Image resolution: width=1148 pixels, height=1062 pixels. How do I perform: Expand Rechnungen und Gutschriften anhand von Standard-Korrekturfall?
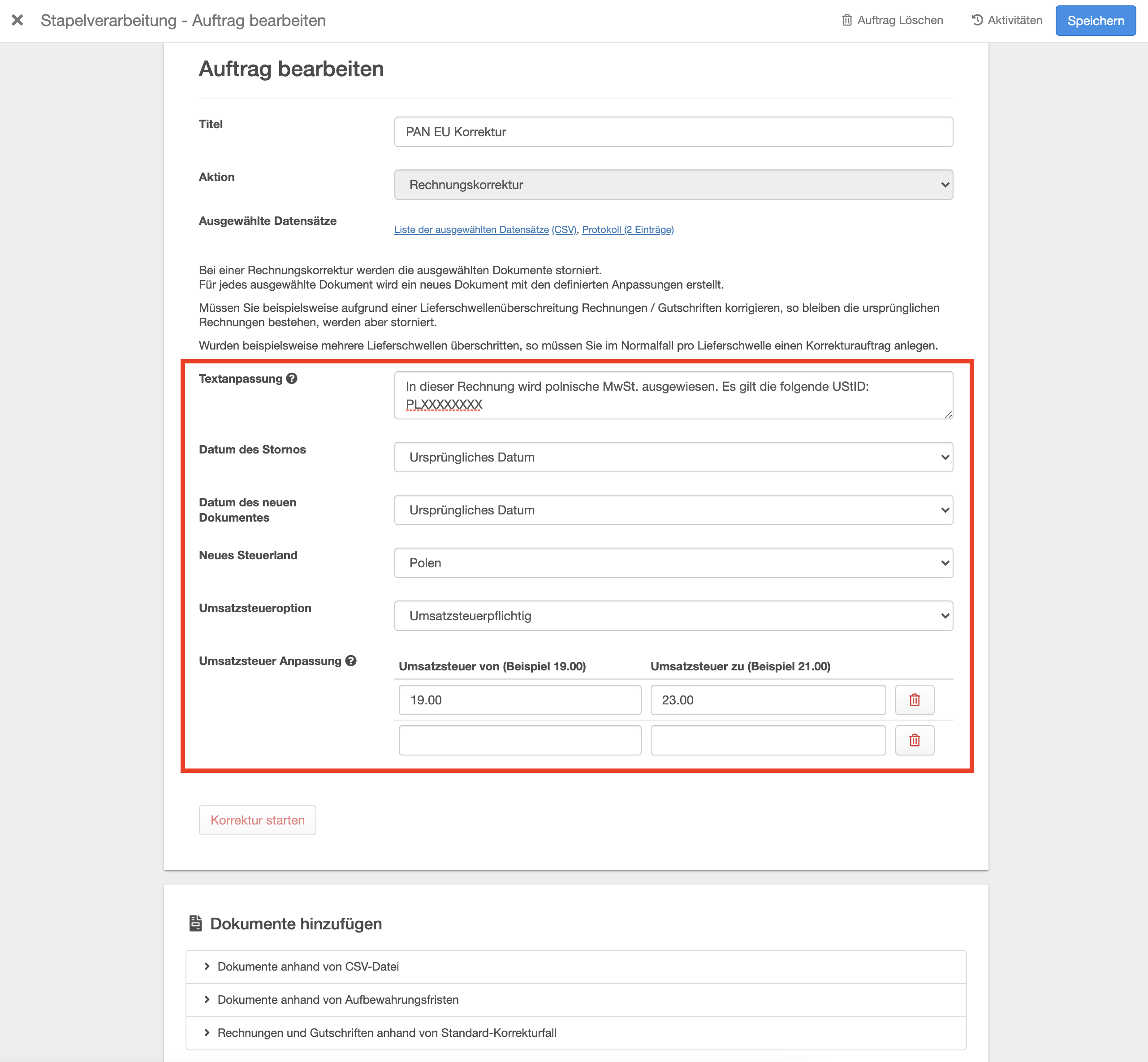(387, 1033)
